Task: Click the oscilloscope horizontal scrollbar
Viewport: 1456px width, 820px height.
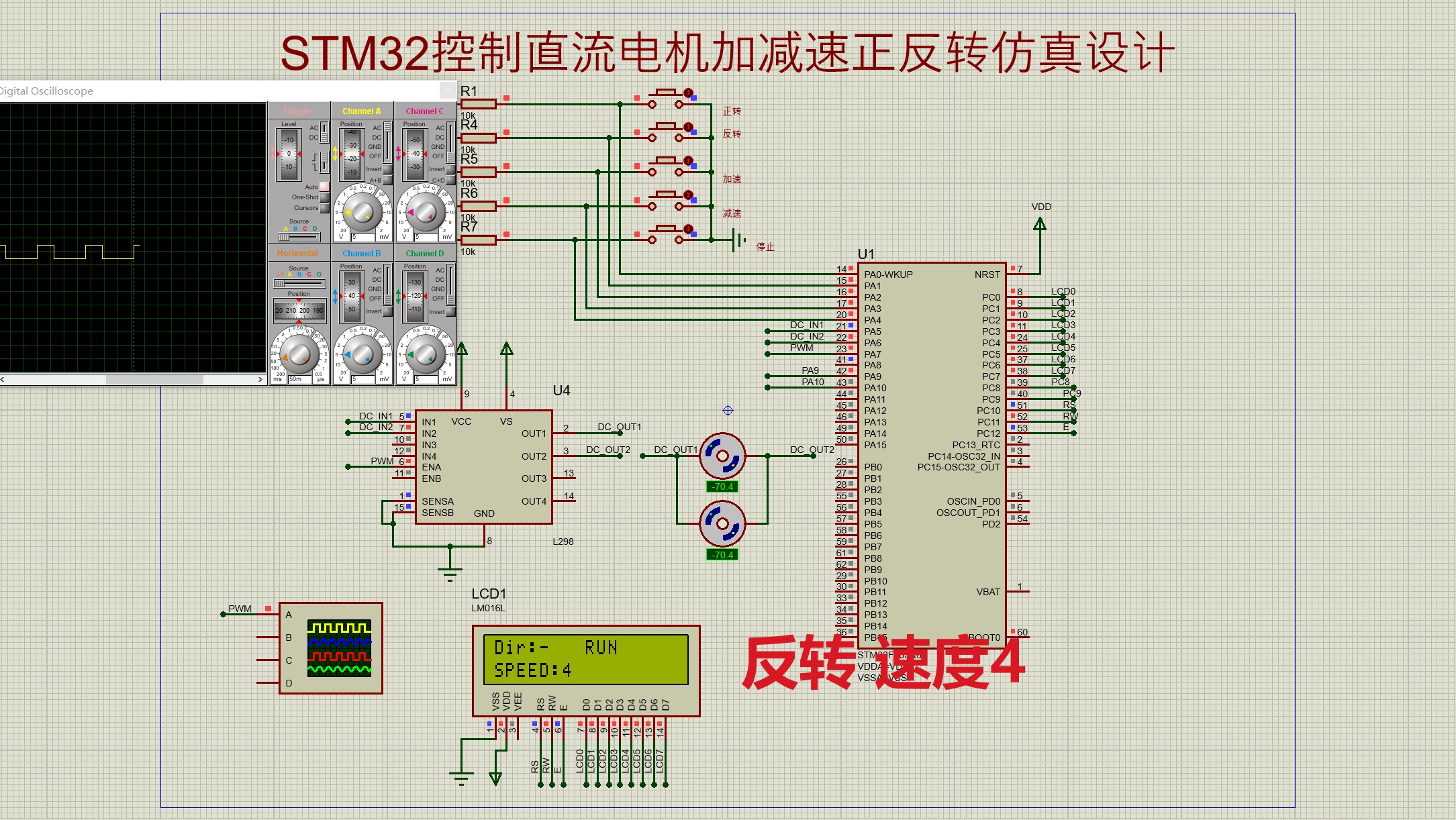Action: (x=154, y=380)
